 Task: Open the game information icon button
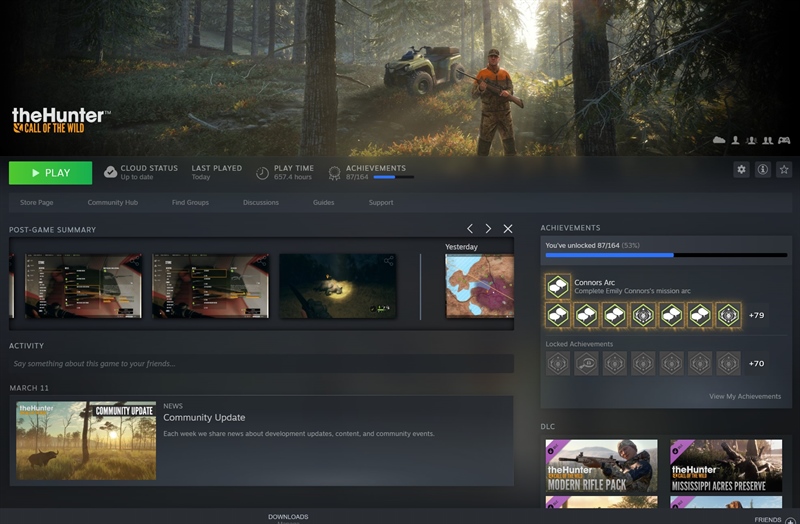tap(763, 169)
